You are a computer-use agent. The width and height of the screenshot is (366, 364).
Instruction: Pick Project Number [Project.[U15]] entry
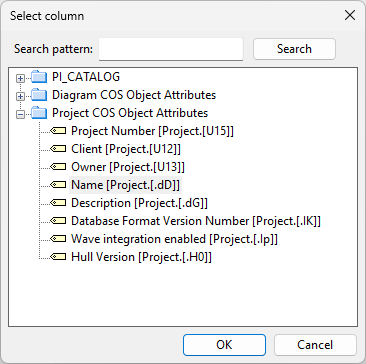click(x=152, y=131)
